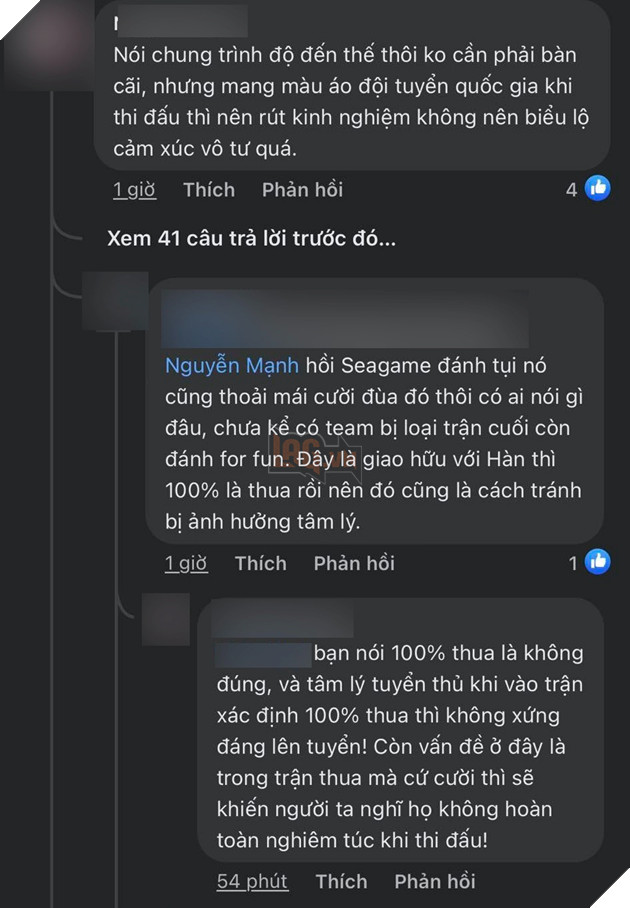Click Thích under the Nguyễn Mạnh reply
Image resolution: width=630 pixels, height=908 pixels.
[x=261, y=562]
